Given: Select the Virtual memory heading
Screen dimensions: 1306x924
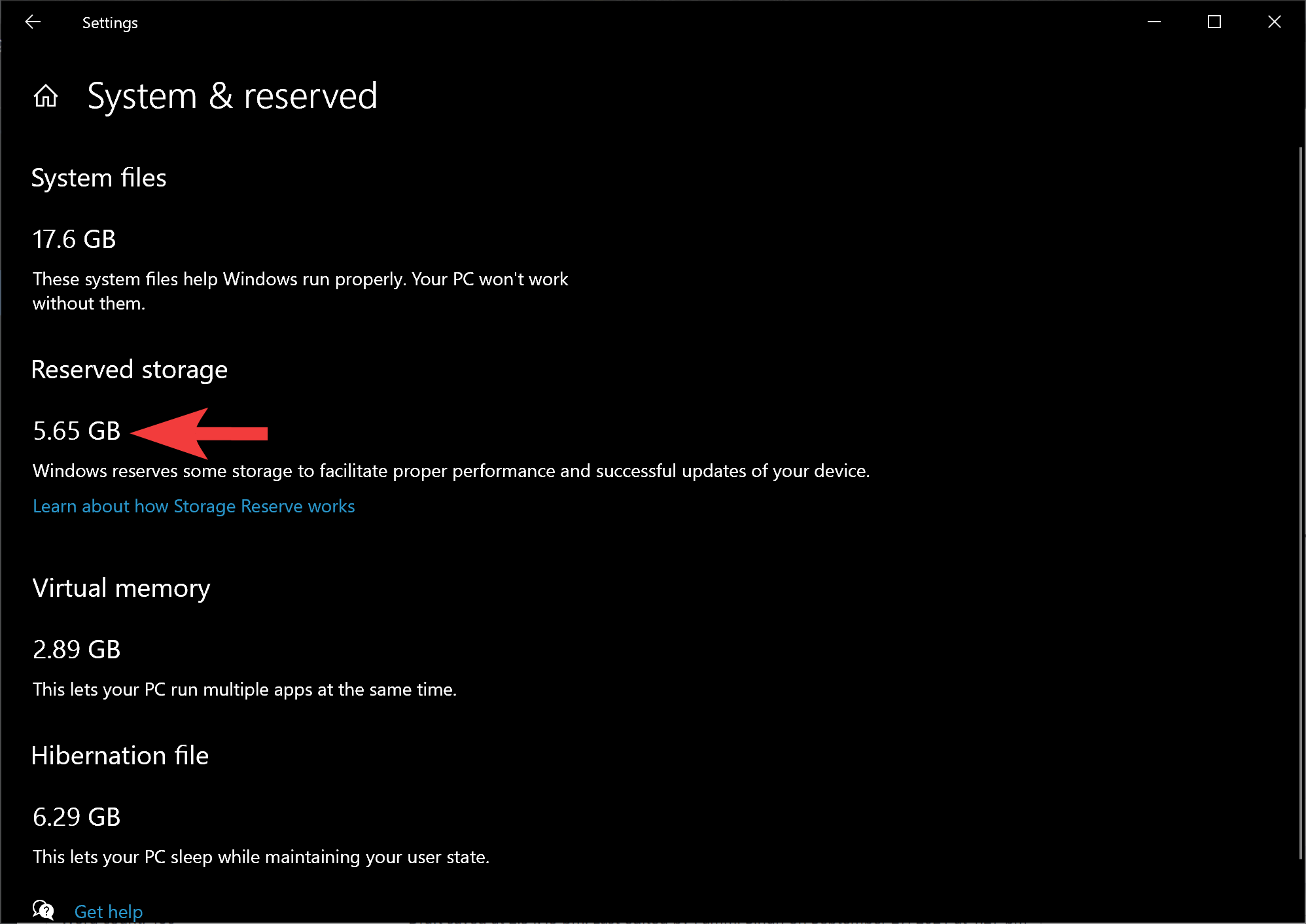Looking at the screenshot, I should (122, 588).
